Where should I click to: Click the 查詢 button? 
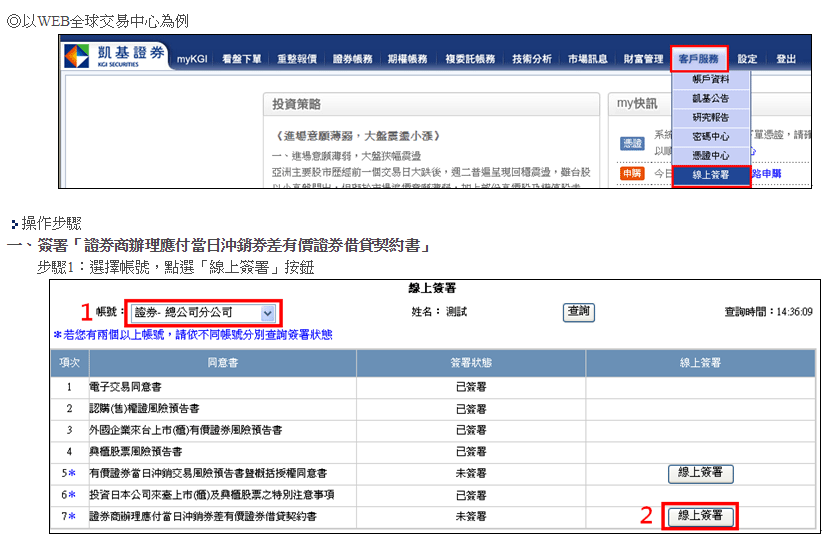[x=579, y=312]
